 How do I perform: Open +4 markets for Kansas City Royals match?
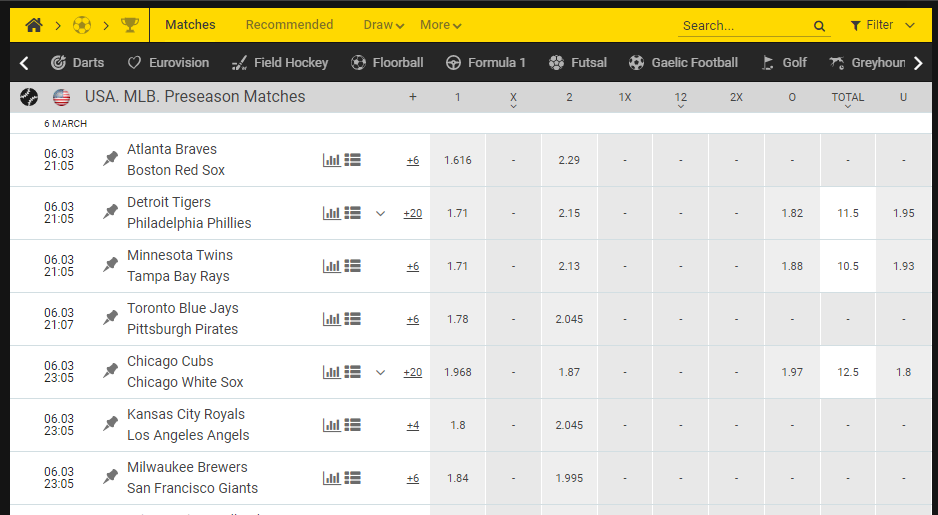413,425
